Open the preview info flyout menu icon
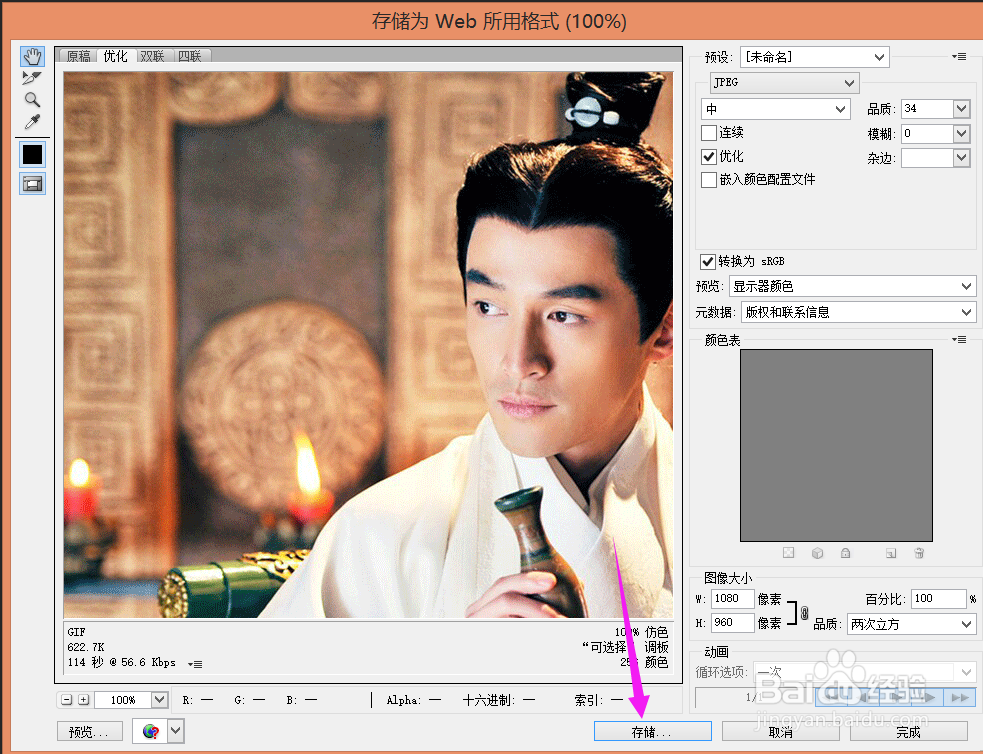This screenshot has height=754, width=983. point(195,664)
